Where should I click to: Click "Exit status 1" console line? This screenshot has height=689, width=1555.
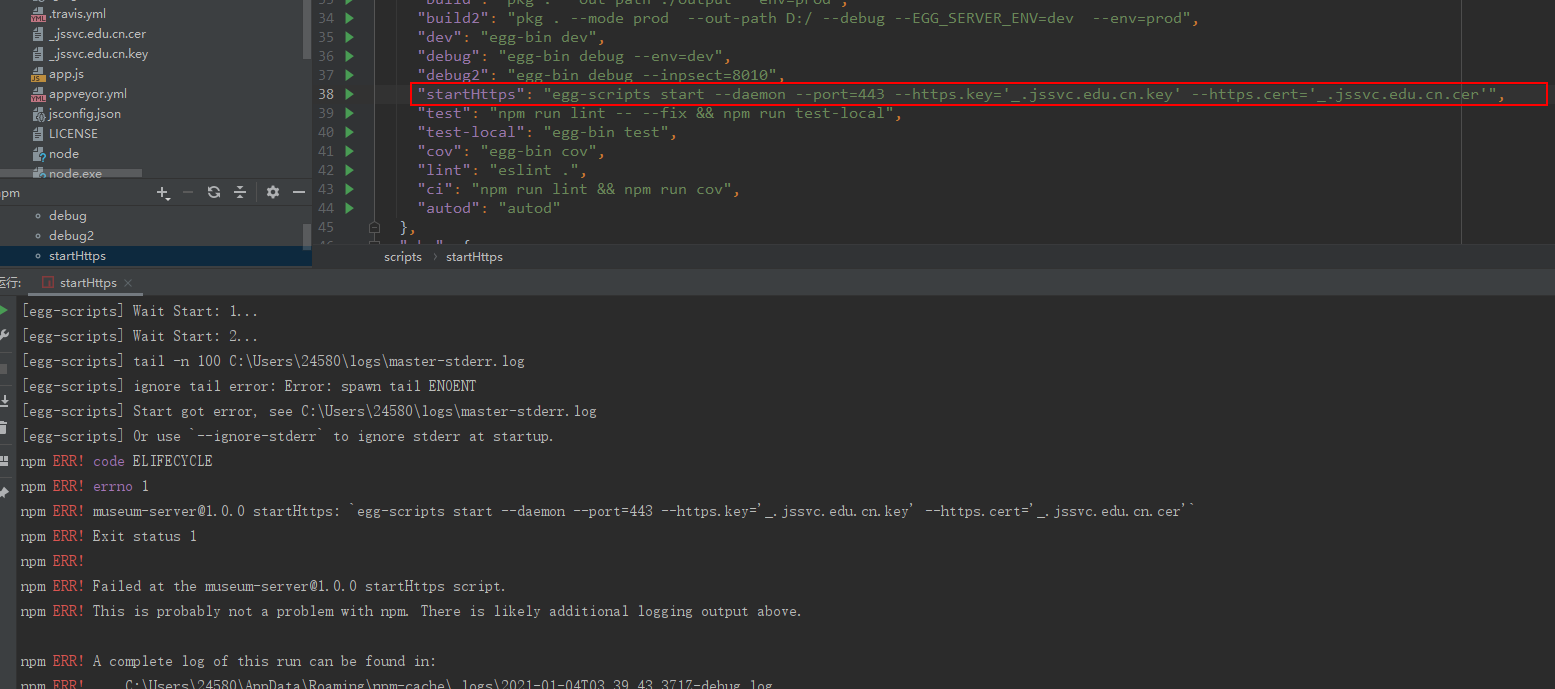click(109, 536)
